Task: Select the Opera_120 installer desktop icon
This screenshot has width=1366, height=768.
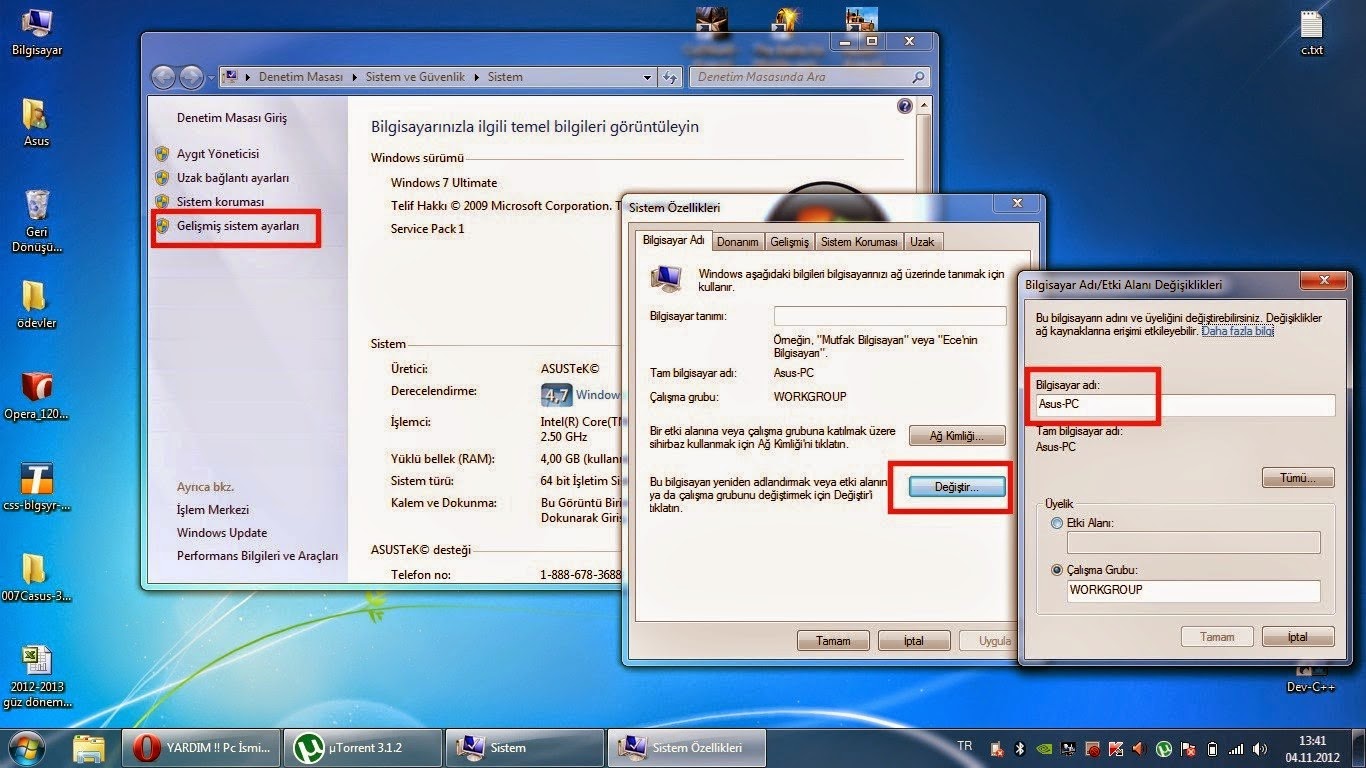Action: coord(37,396)
